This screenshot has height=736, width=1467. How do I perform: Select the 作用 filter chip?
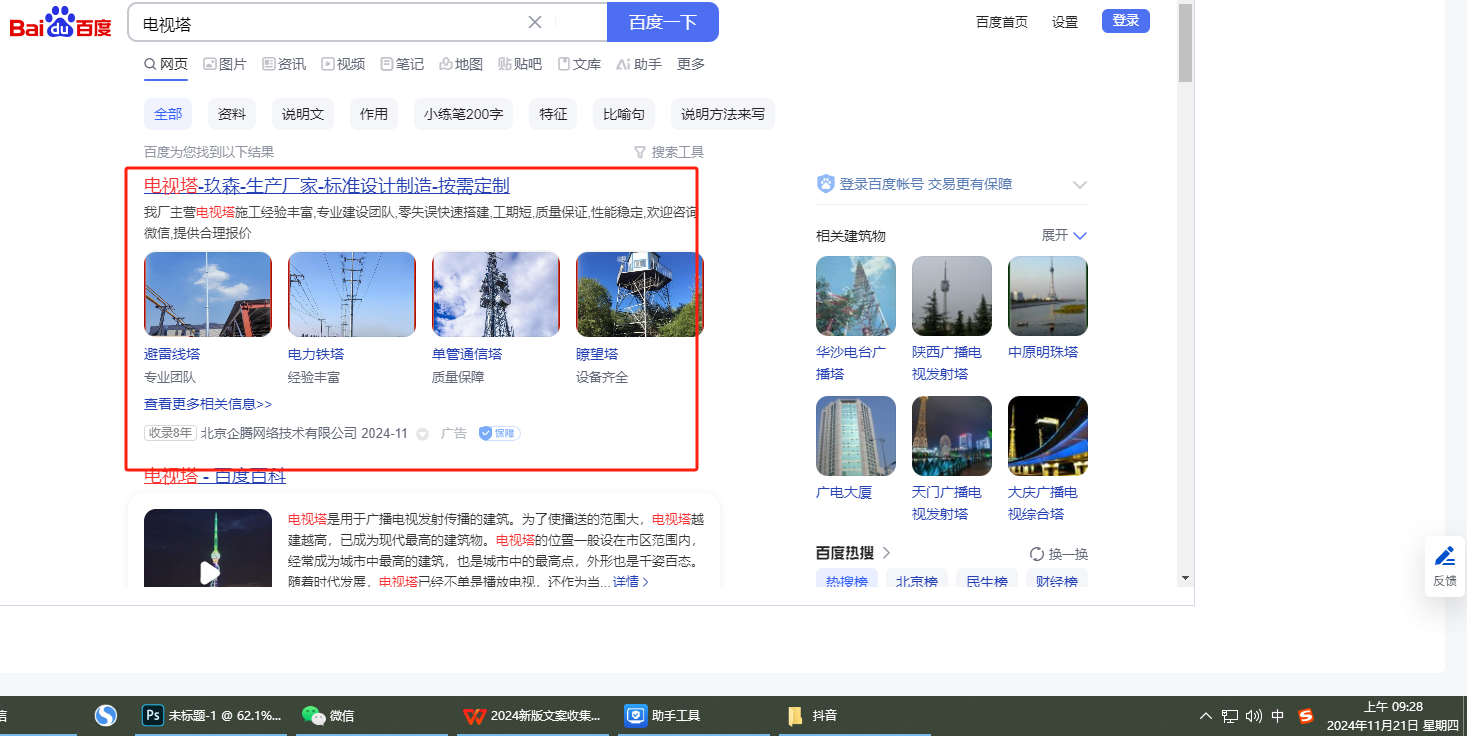[x=374, y=114]
